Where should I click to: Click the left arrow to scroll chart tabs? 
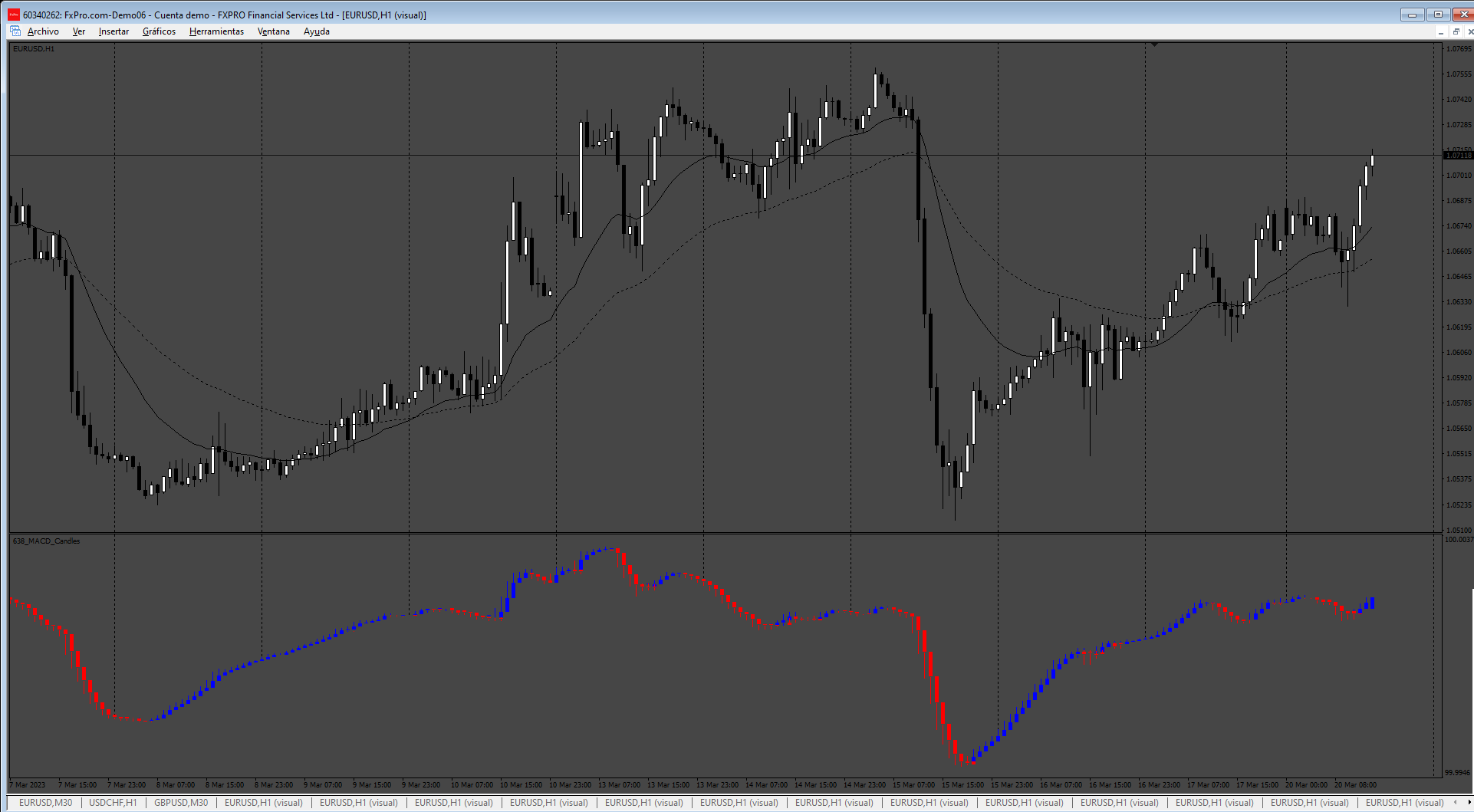(1455, 803)
